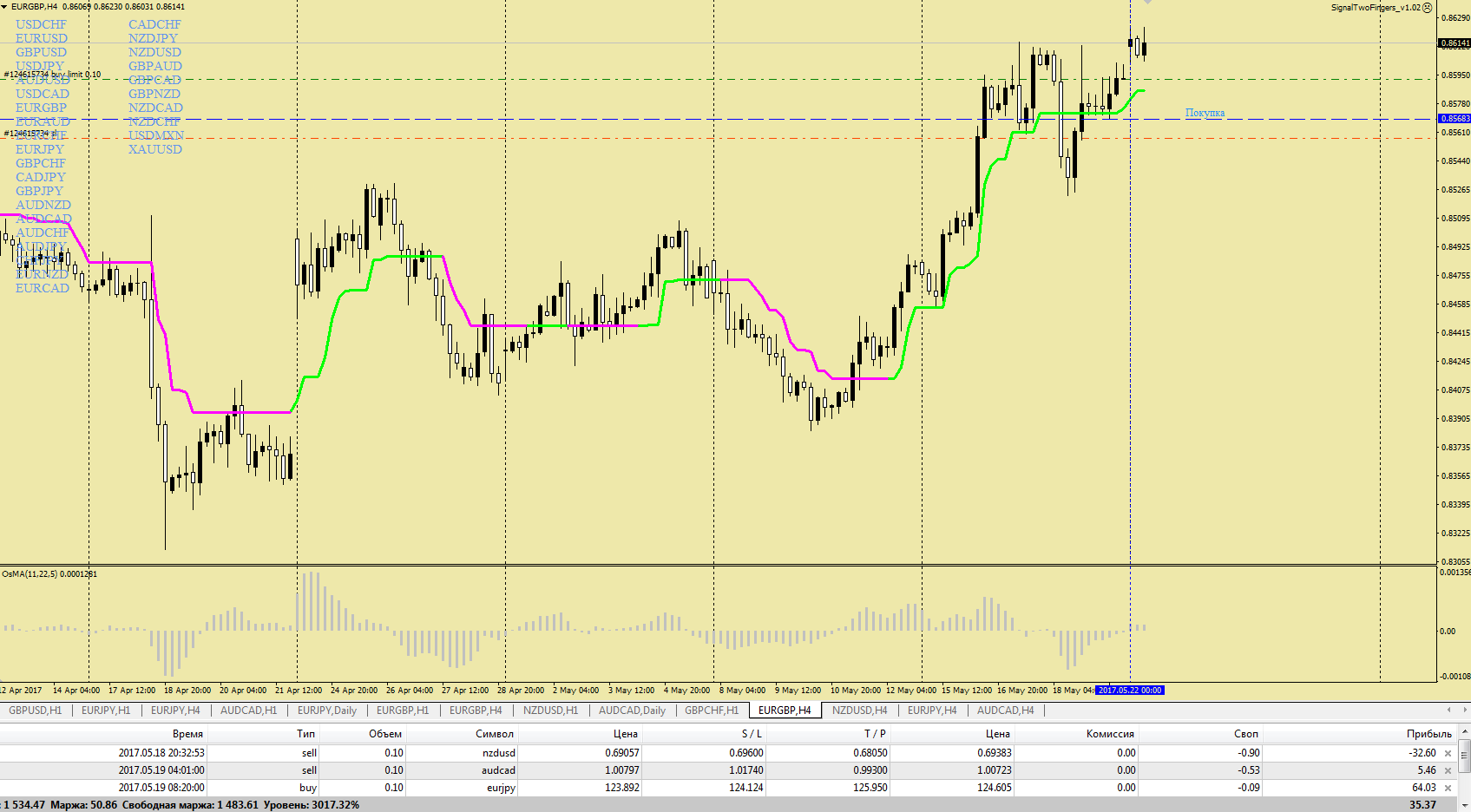This screenshot has height=812, width=1471.
Task: Click the total profit value 35.37
Action: [1422, 805]
